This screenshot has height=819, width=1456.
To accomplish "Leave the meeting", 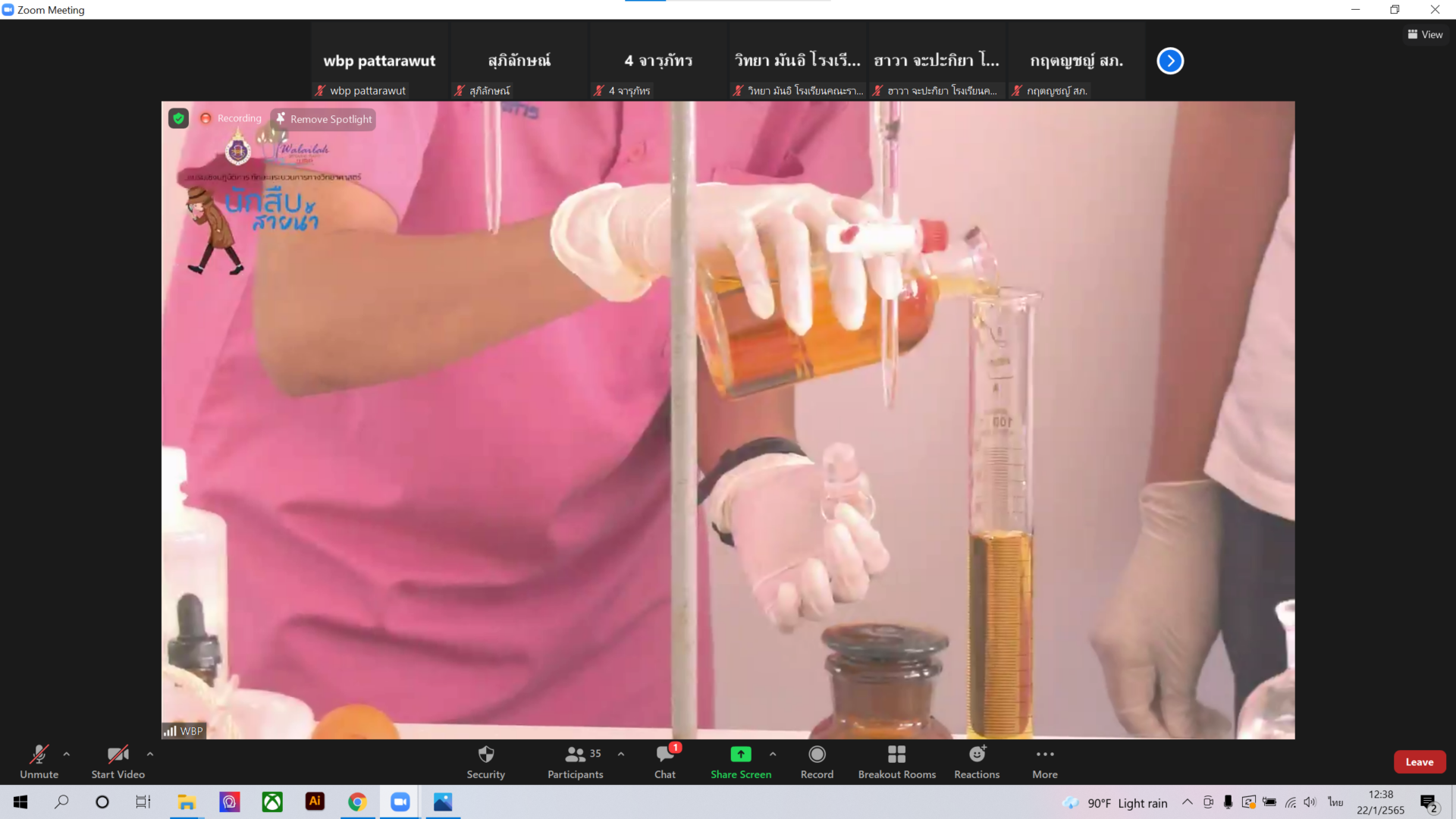I will coord(1419,762).
